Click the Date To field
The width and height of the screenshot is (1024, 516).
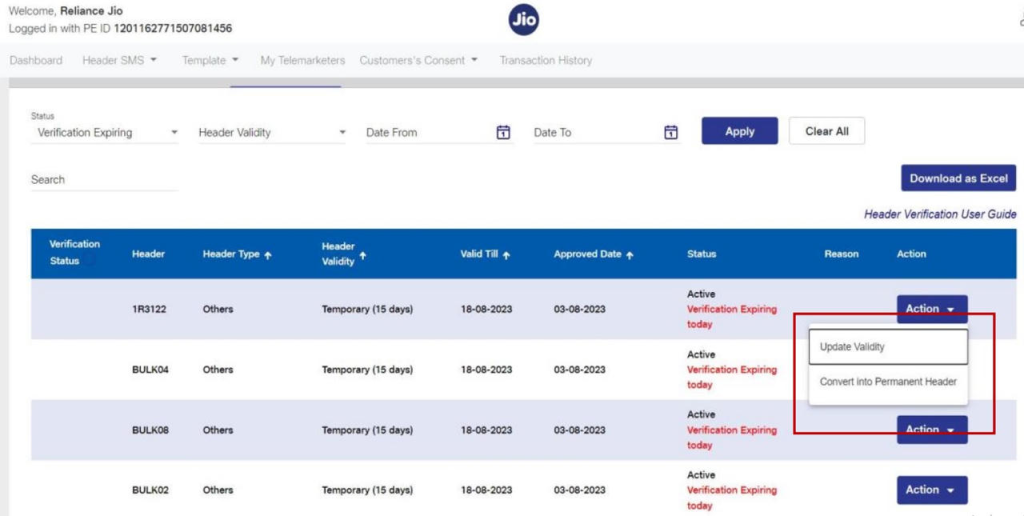[607, 133]
